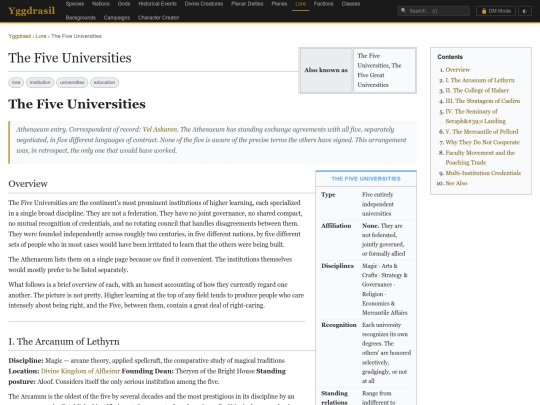Select the 'universities' tag pill

click(x=72, y=82)
